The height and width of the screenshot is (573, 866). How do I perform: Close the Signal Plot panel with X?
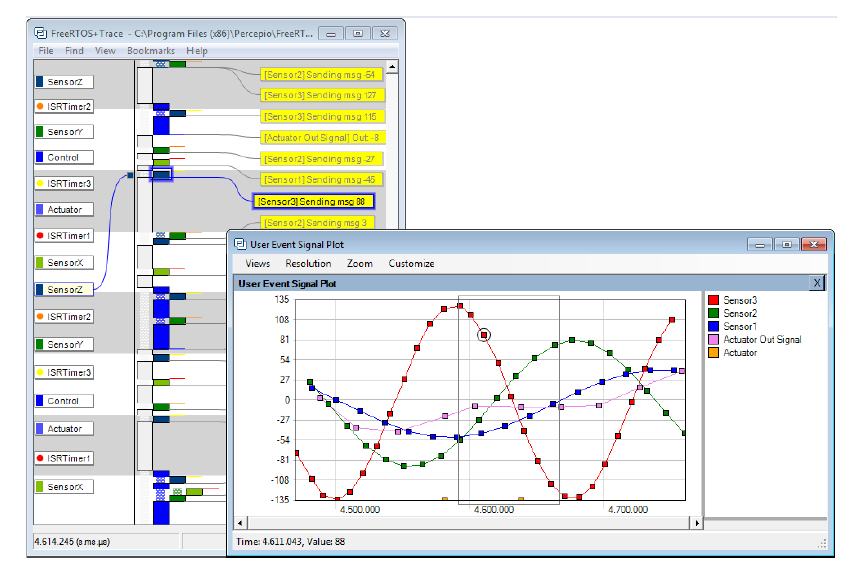pyautogui.click(x=817, y=283)
